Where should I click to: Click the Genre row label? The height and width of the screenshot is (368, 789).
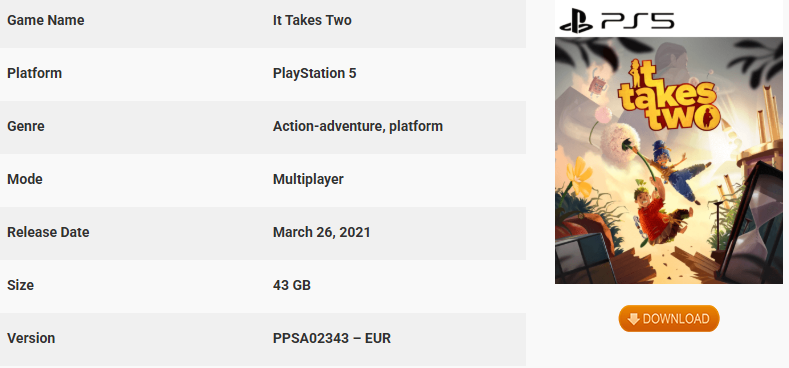(x=26, y=126)
